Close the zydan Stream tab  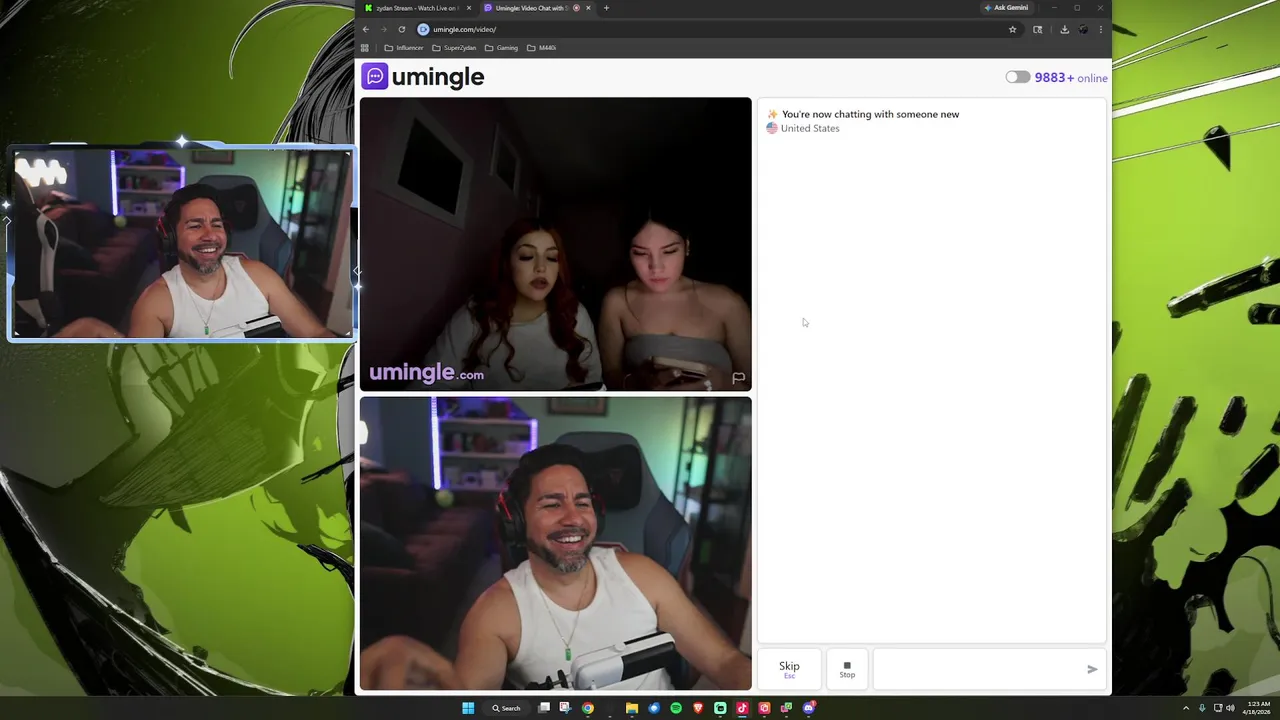click(468, 8)
